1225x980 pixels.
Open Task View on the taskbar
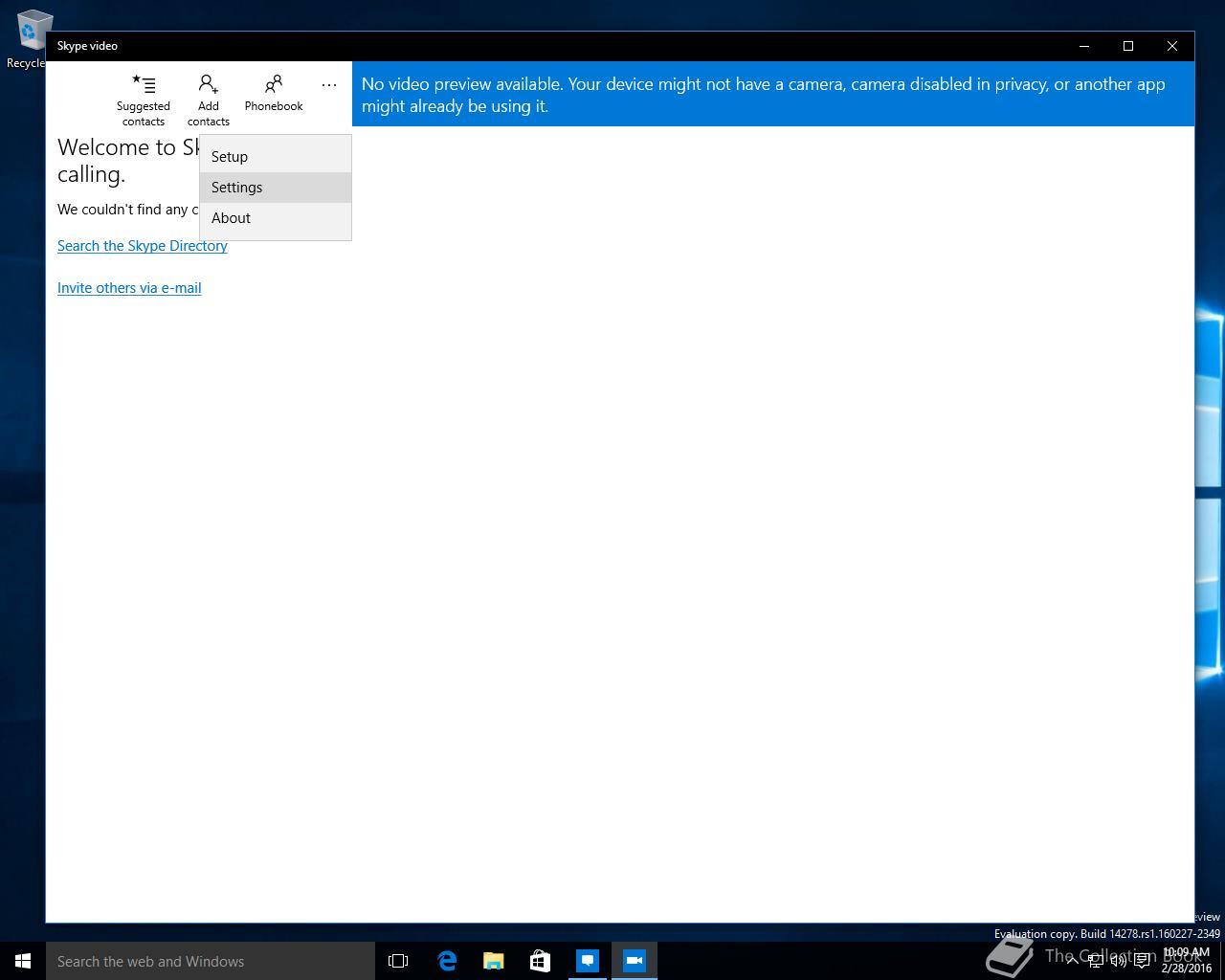coord(398,961)
